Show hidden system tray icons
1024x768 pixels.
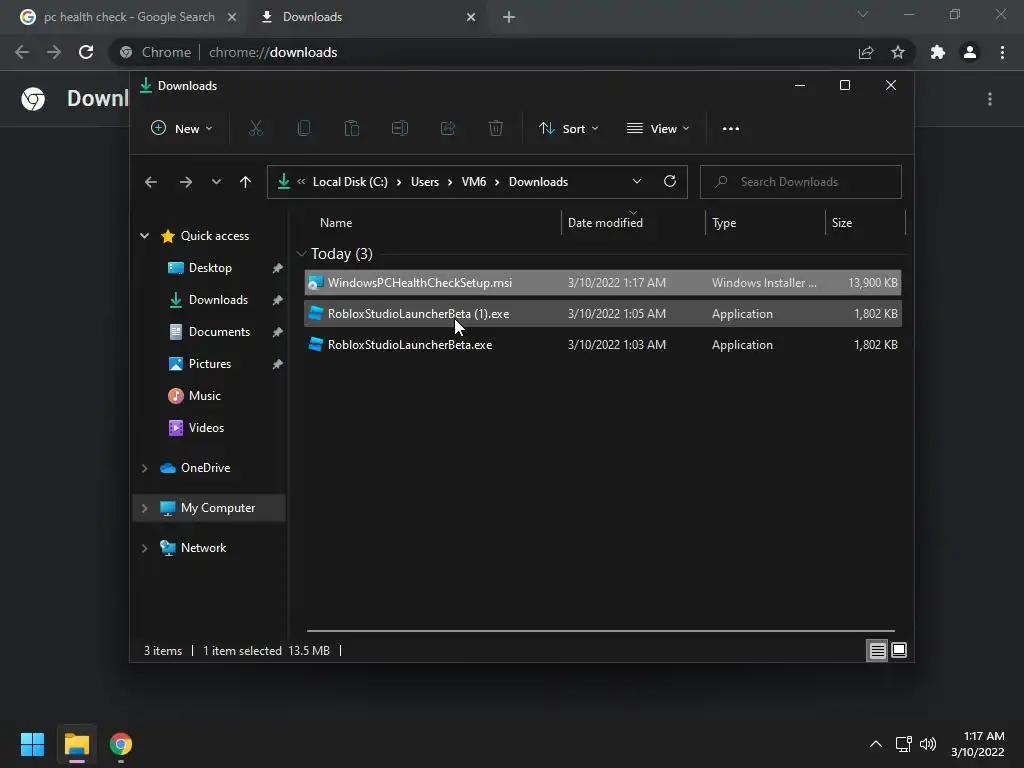(x=876, y=744)
